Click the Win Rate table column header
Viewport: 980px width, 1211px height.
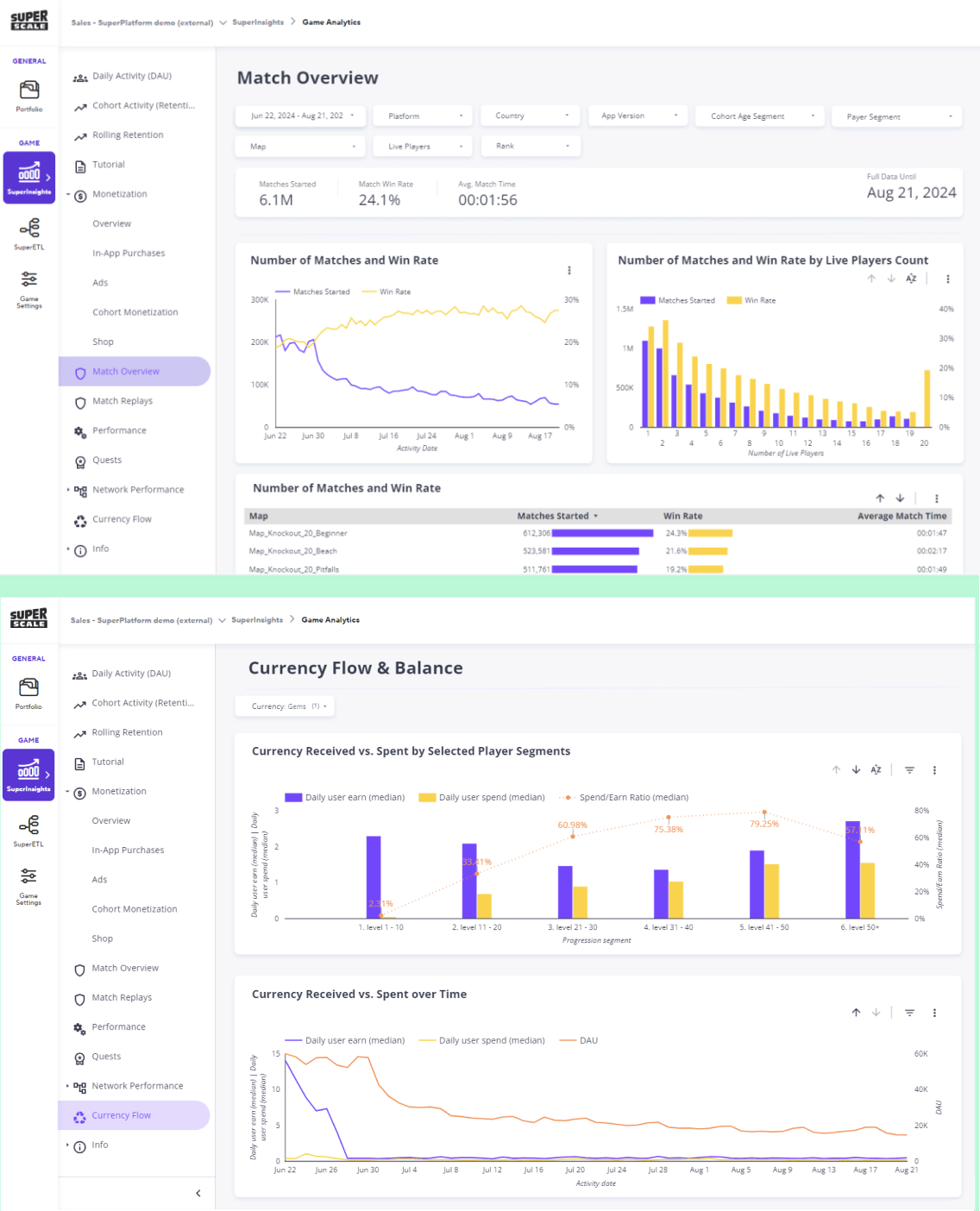pos(682,516)
